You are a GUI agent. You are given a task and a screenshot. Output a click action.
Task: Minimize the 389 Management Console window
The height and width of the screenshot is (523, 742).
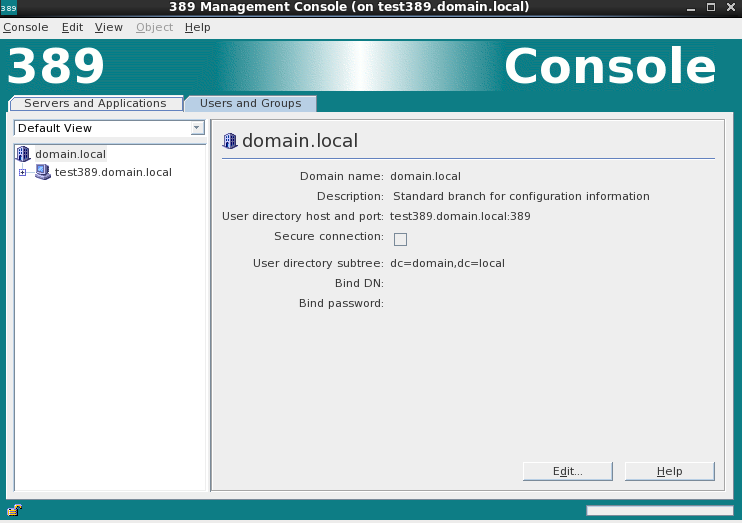click(691, 8)
